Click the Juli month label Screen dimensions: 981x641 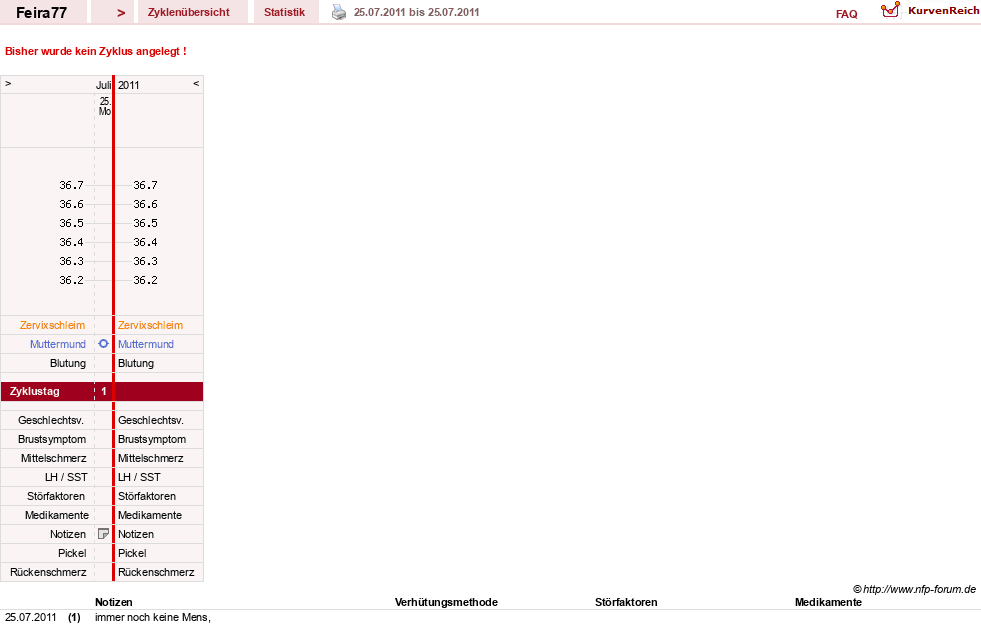click(103, 85)
